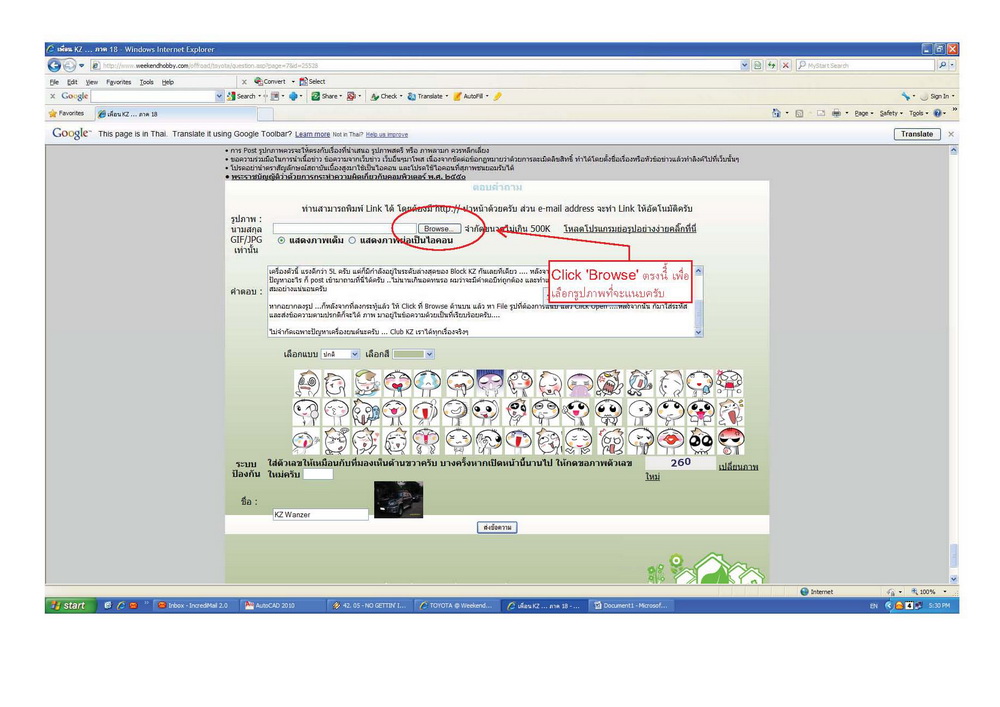The image size is (1000, 707).
Task: Click the car photo thumbnail beside the name
Action: [398, 499]
